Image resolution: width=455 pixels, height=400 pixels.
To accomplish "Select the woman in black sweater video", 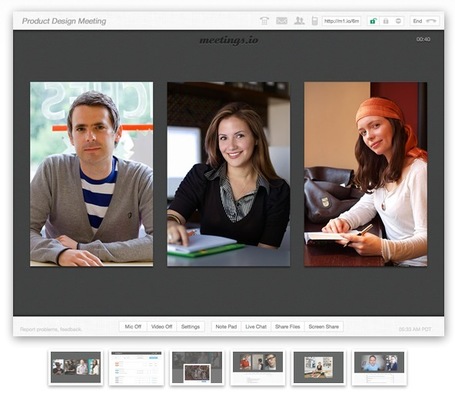I will [228, 174].
